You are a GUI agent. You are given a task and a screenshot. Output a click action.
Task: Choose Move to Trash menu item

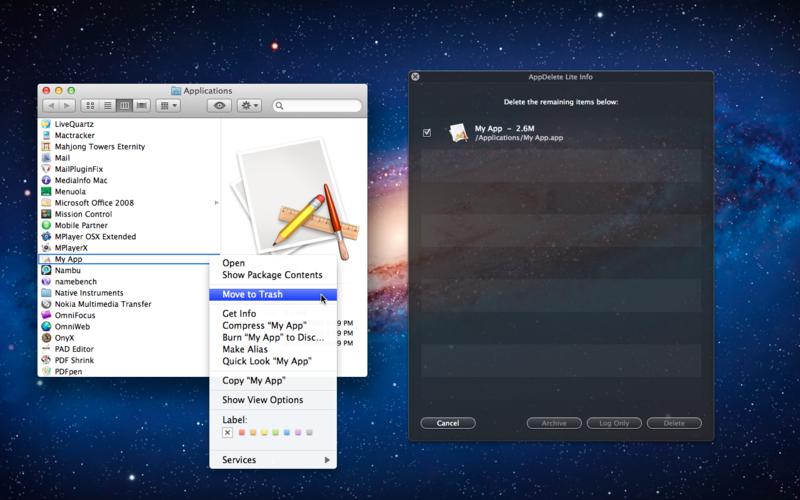tap(273, 294)
